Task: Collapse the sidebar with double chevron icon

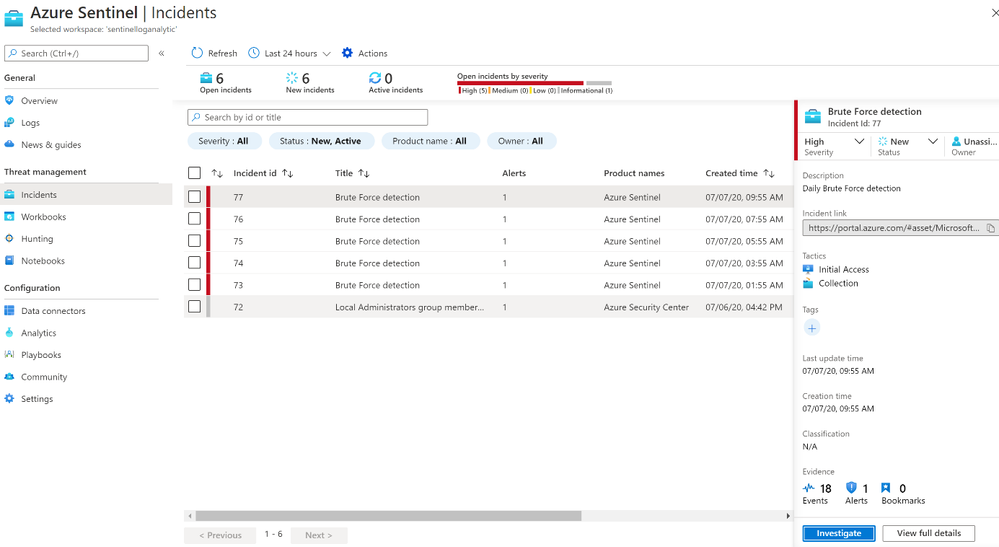Action: click(x=161, y=53)
